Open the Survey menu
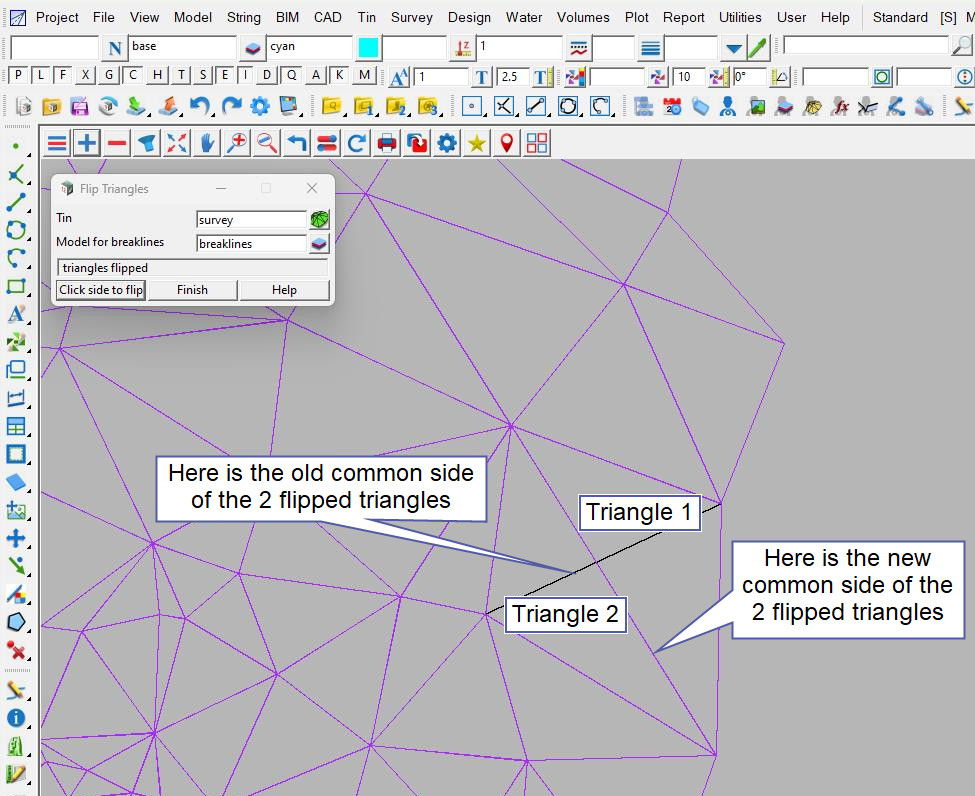 point(411,17)
